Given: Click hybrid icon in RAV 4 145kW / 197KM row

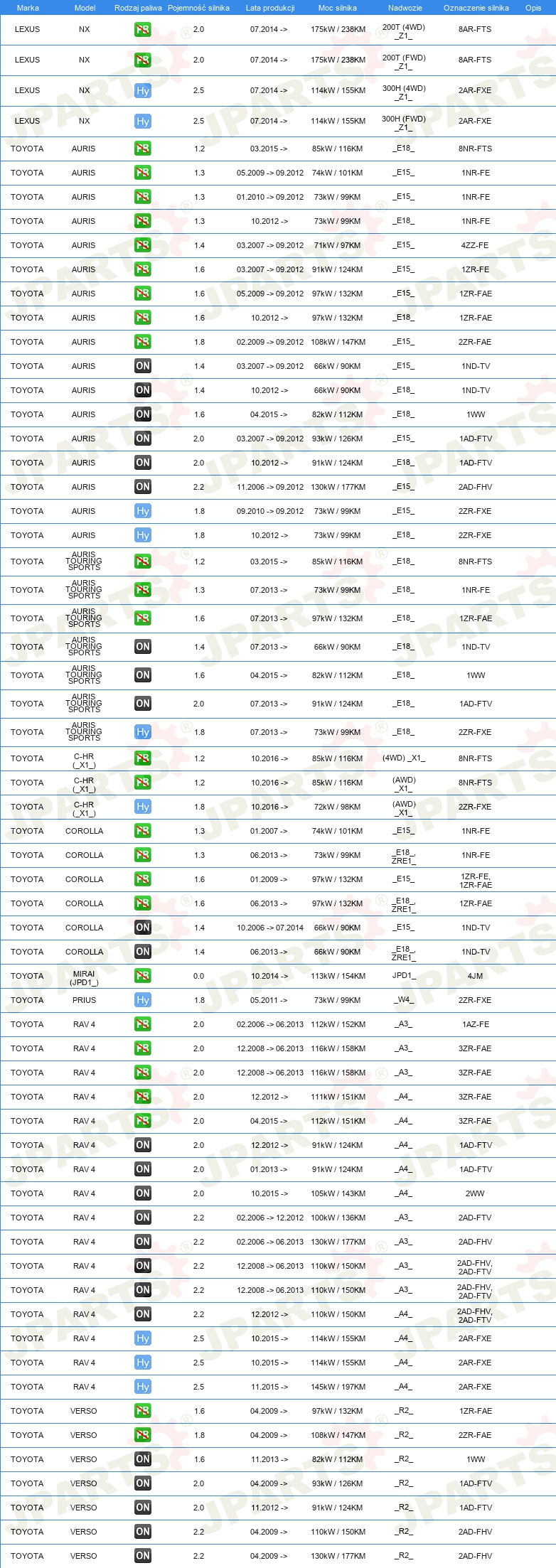Looking at the screenshot, I should [143, 1387].
